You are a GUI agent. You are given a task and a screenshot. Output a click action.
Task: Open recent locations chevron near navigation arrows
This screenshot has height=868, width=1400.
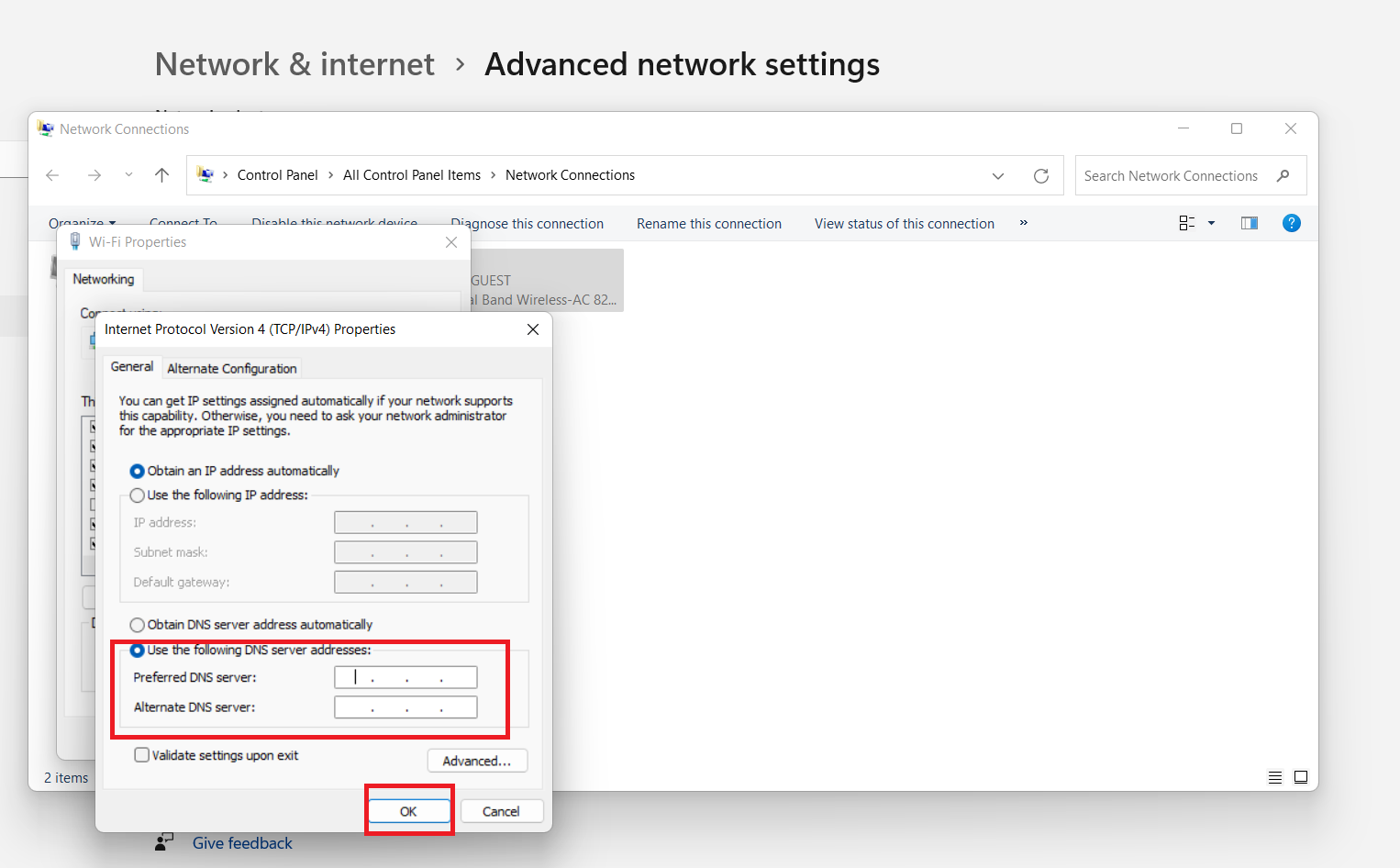tap(128, 174)
